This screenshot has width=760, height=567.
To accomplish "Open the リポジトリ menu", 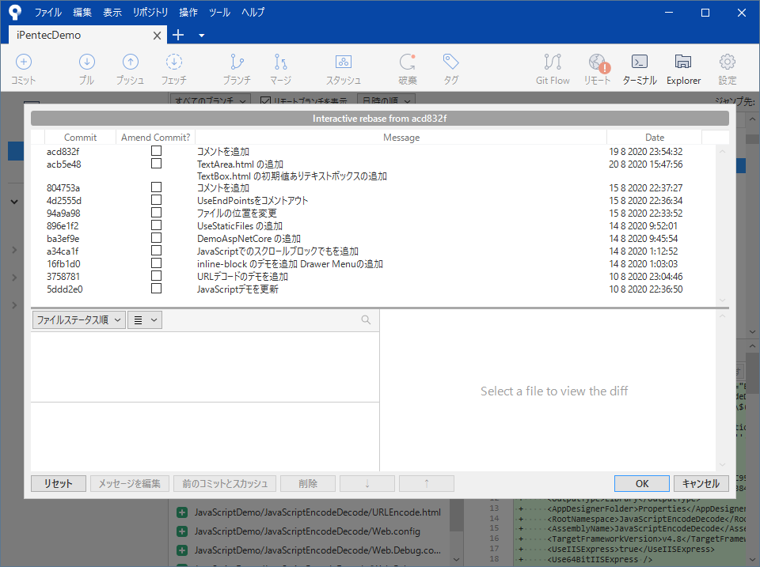I will click(x=150, y=12).
